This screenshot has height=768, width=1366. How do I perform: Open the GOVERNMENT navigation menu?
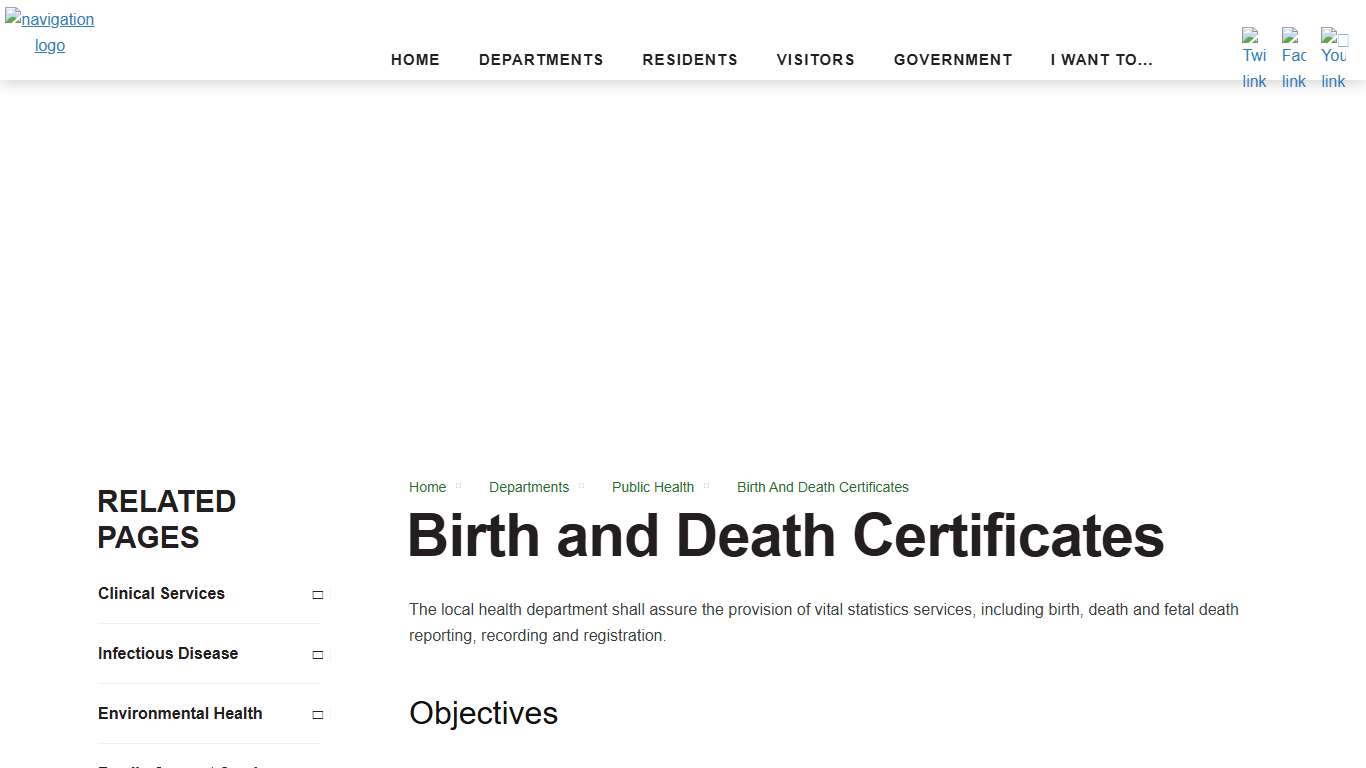pos(953,60)
